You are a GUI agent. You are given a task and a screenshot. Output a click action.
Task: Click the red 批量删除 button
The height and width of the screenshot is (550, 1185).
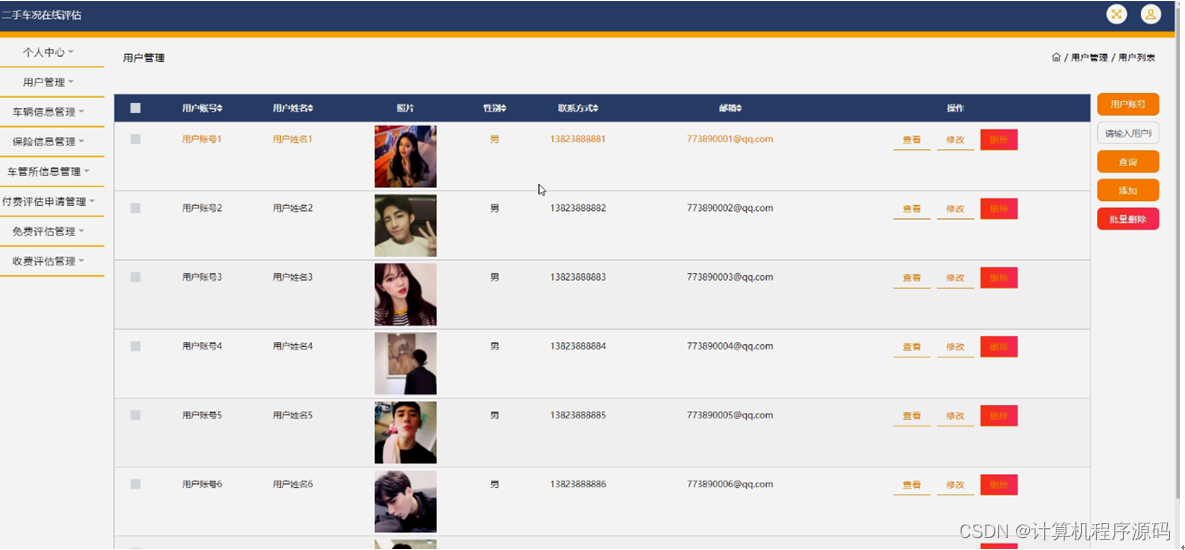(x=1128, y=219)
